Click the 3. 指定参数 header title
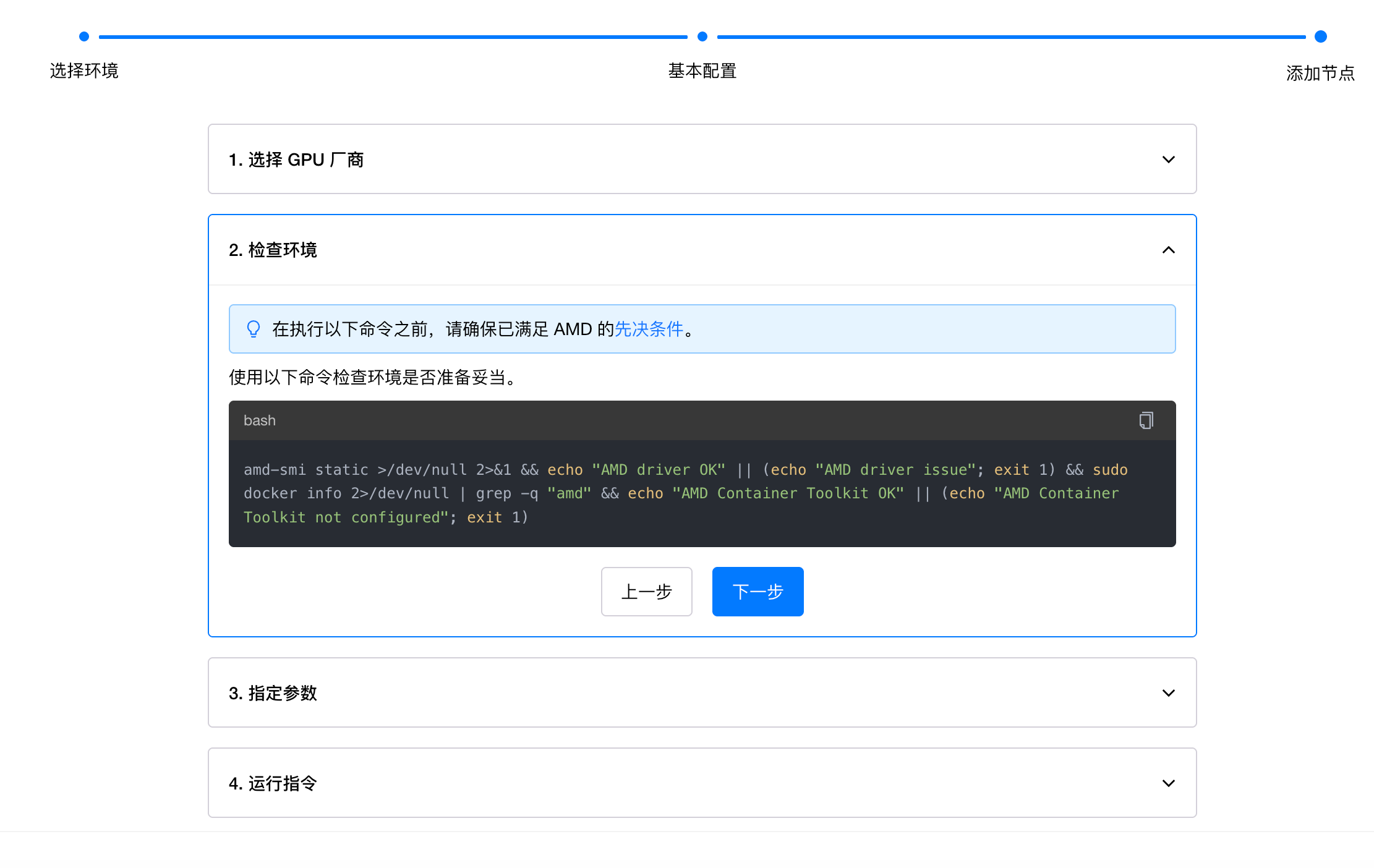Image resolution: width=1374 pixels, height=868 pixels. tap(273, 693)
